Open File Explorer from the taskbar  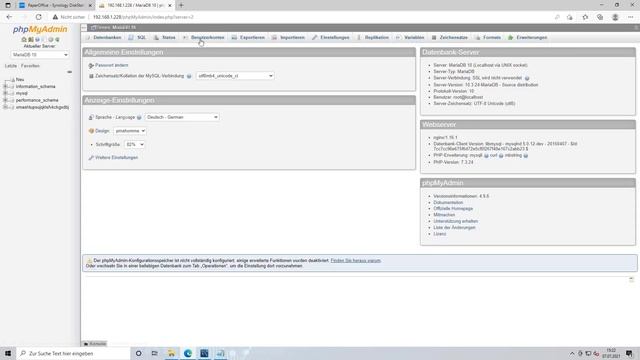[171, 353]
